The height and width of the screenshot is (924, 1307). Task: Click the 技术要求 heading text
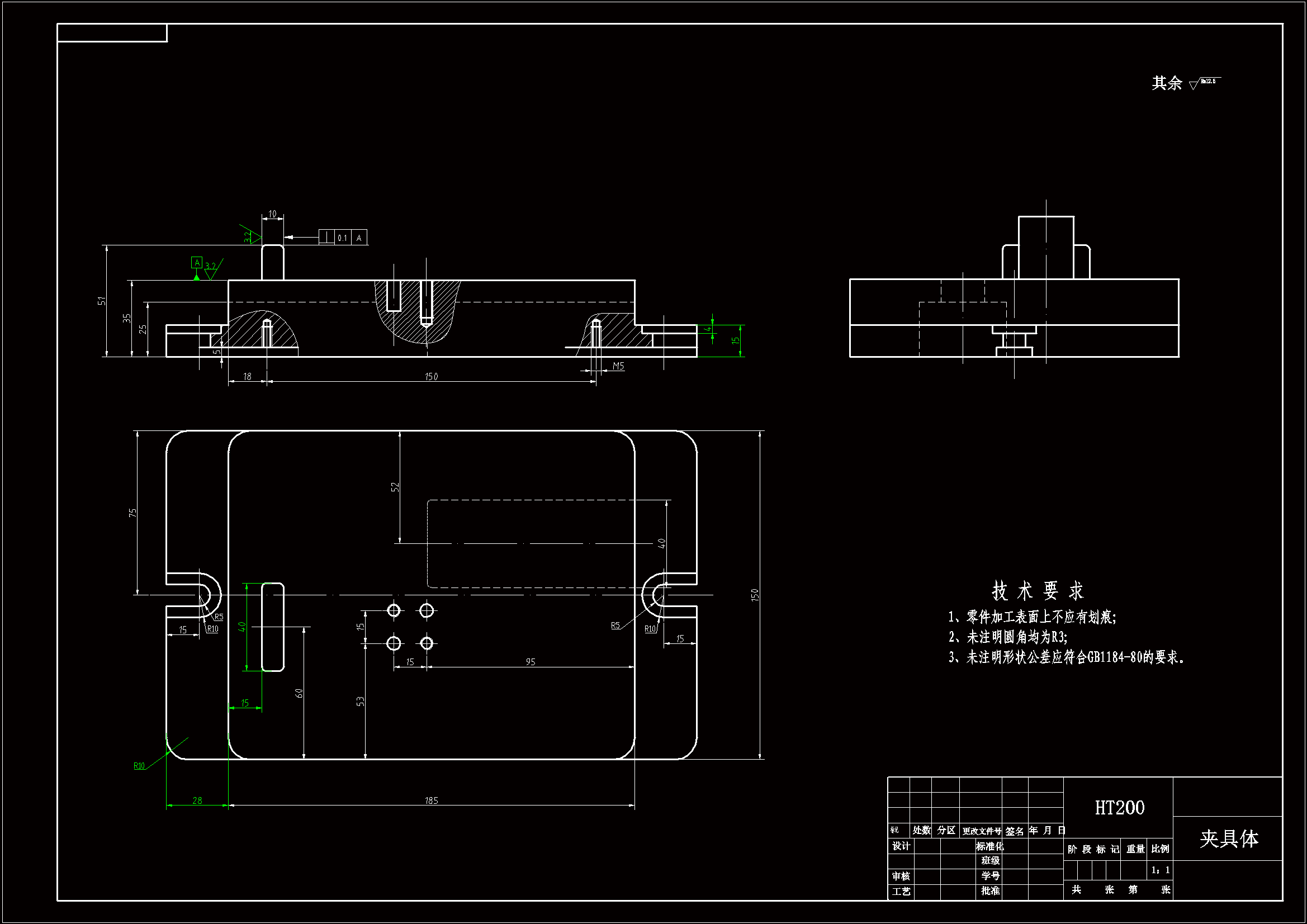(x=1037, y=591)
